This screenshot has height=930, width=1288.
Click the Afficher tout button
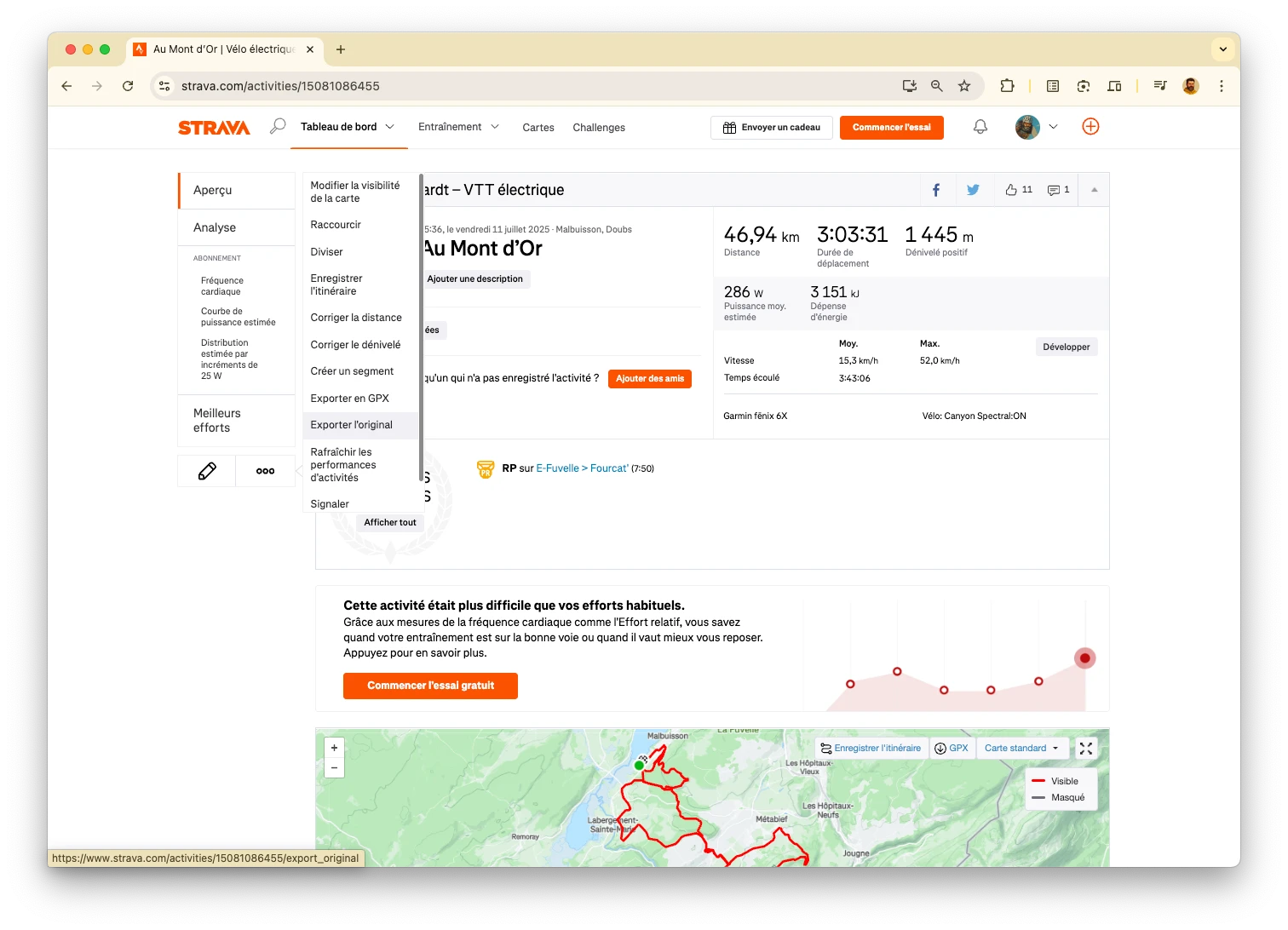coord(390,523)
